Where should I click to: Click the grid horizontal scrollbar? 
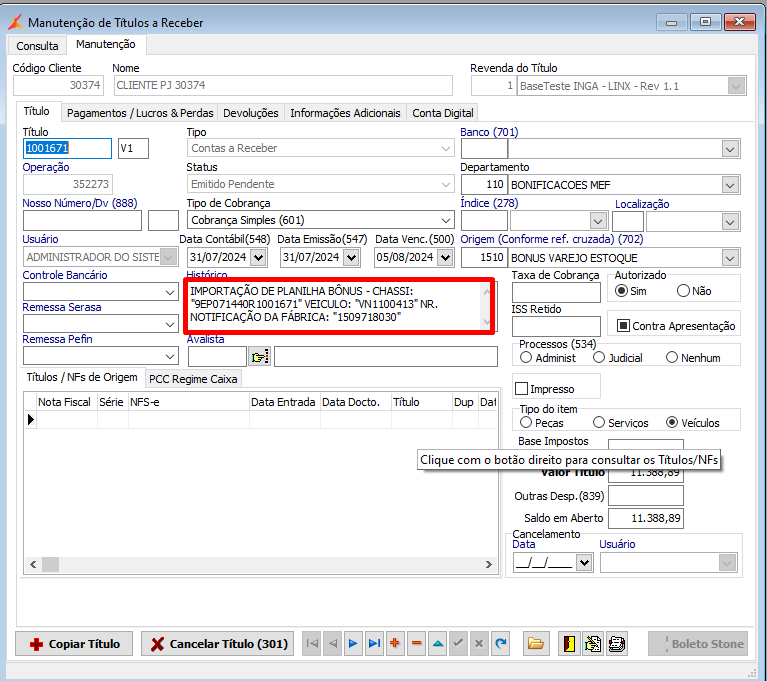click(260, 565)
